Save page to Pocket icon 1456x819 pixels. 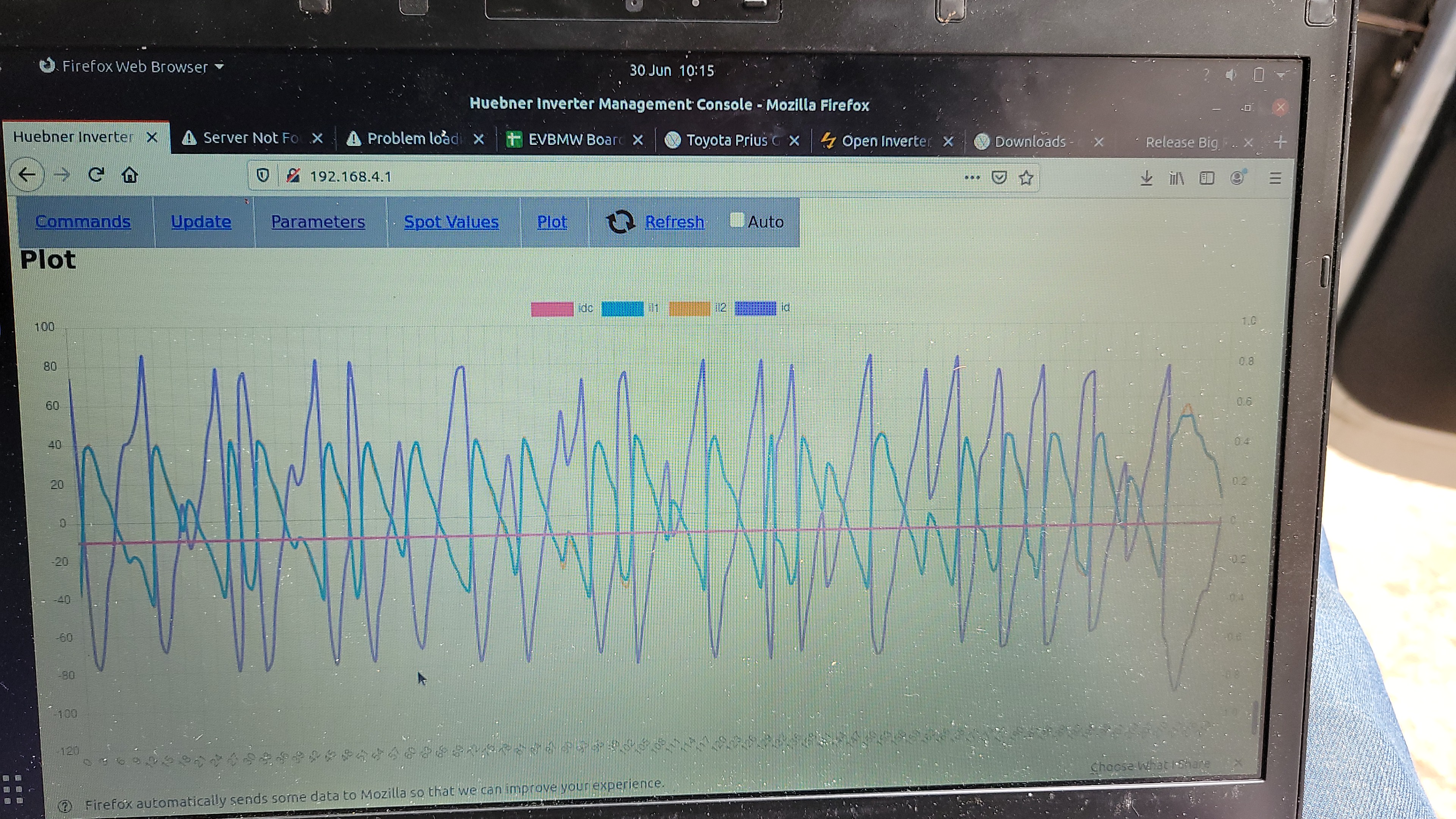pyautogui.click(x=999, y=177)
